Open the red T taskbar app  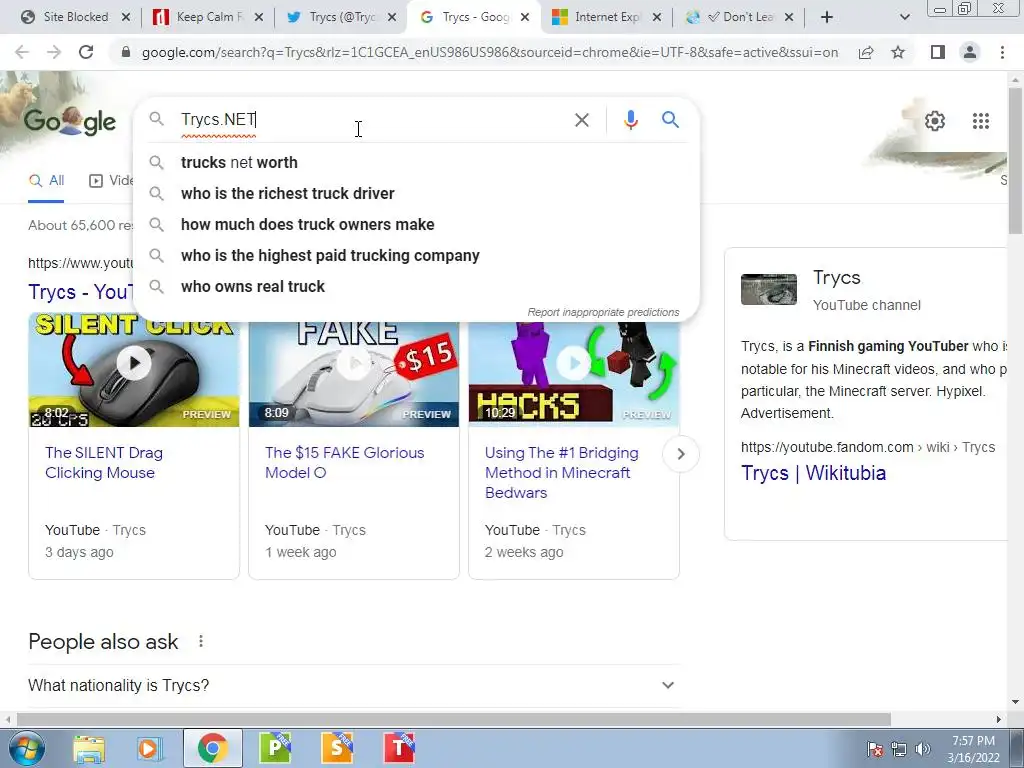399,748
